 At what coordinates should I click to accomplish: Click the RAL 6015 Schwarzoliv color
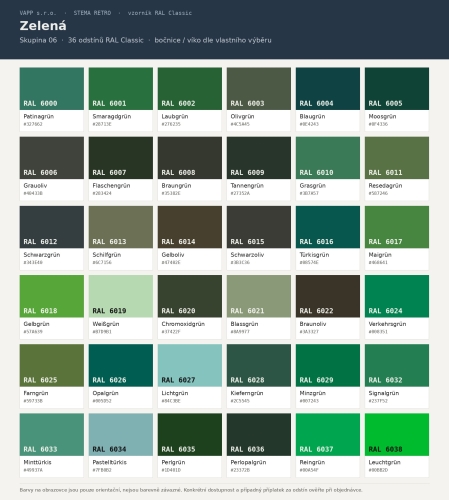tap(259, 227)
